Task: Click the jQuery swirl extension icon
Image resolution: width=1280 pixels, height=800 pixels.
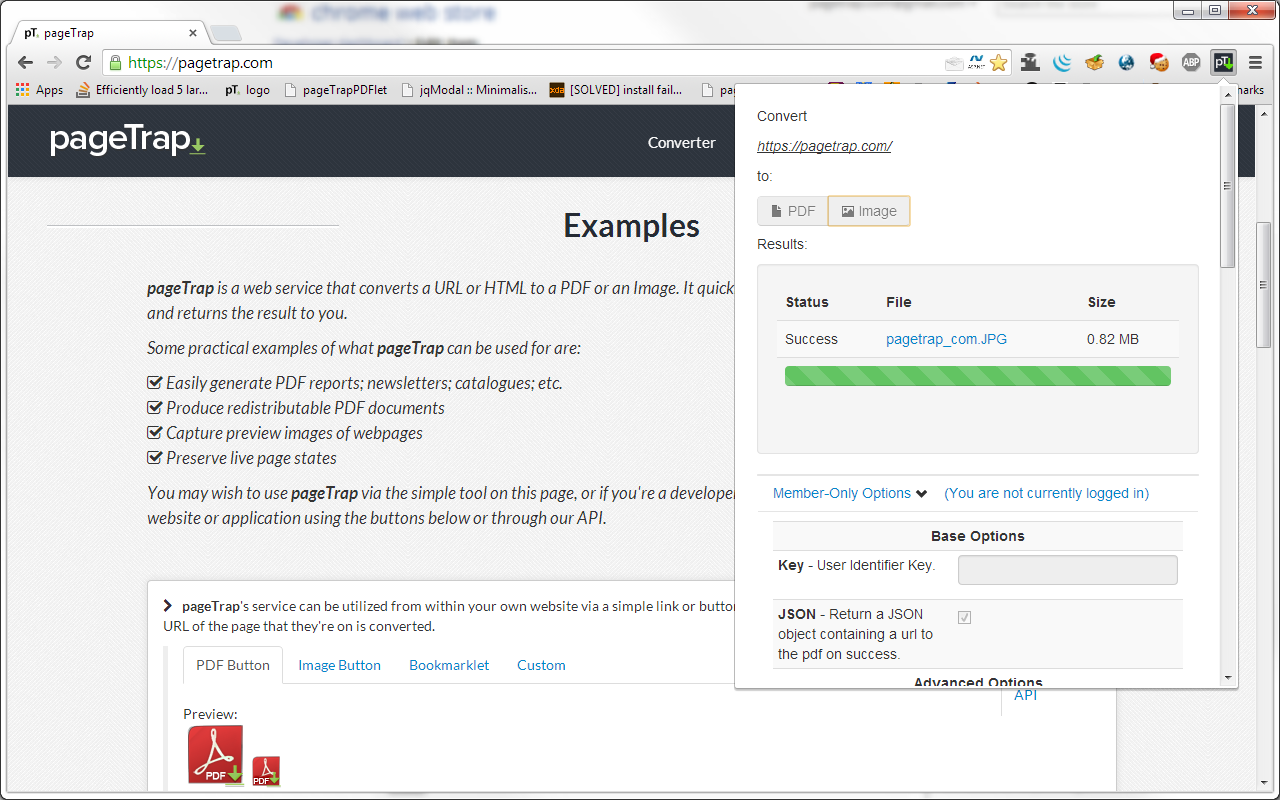Action: click(x=1062, y=62)
